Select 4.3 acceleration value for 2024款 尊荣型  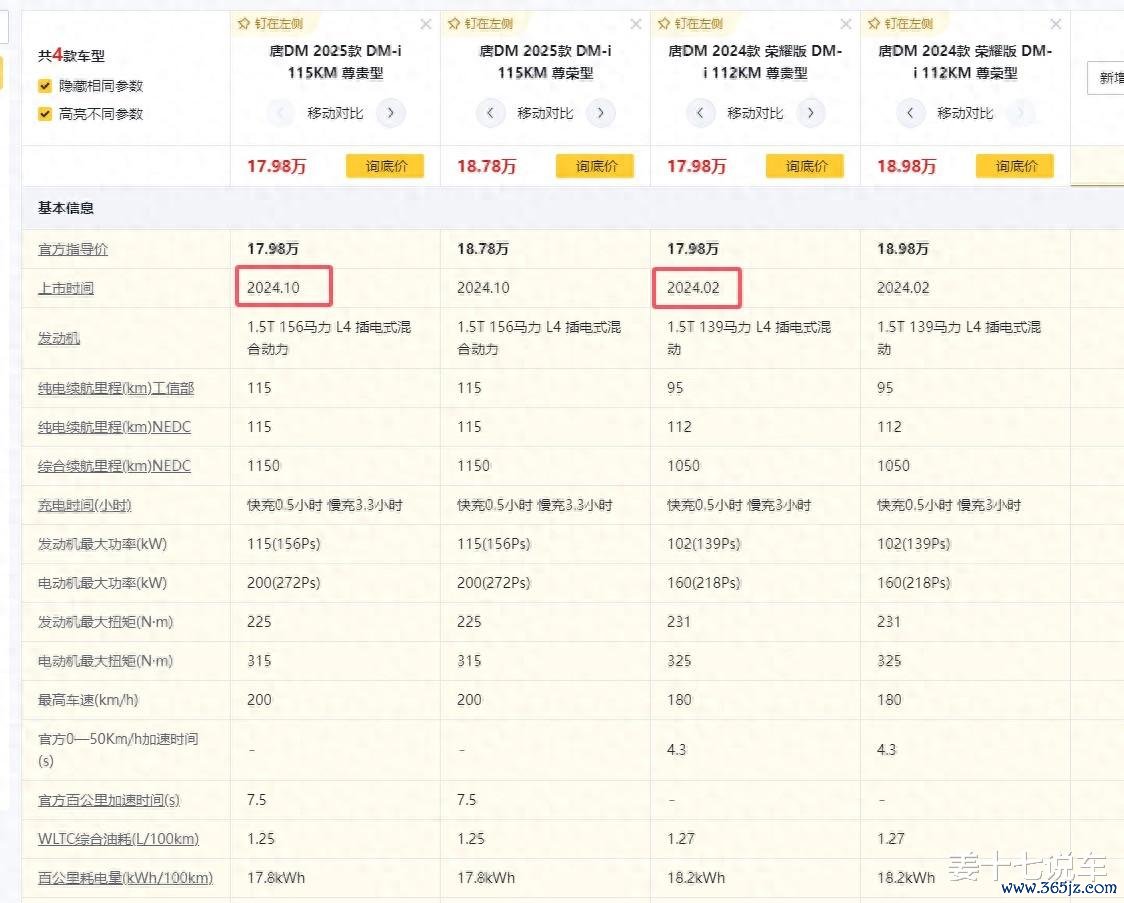click(x=887, y=750)
